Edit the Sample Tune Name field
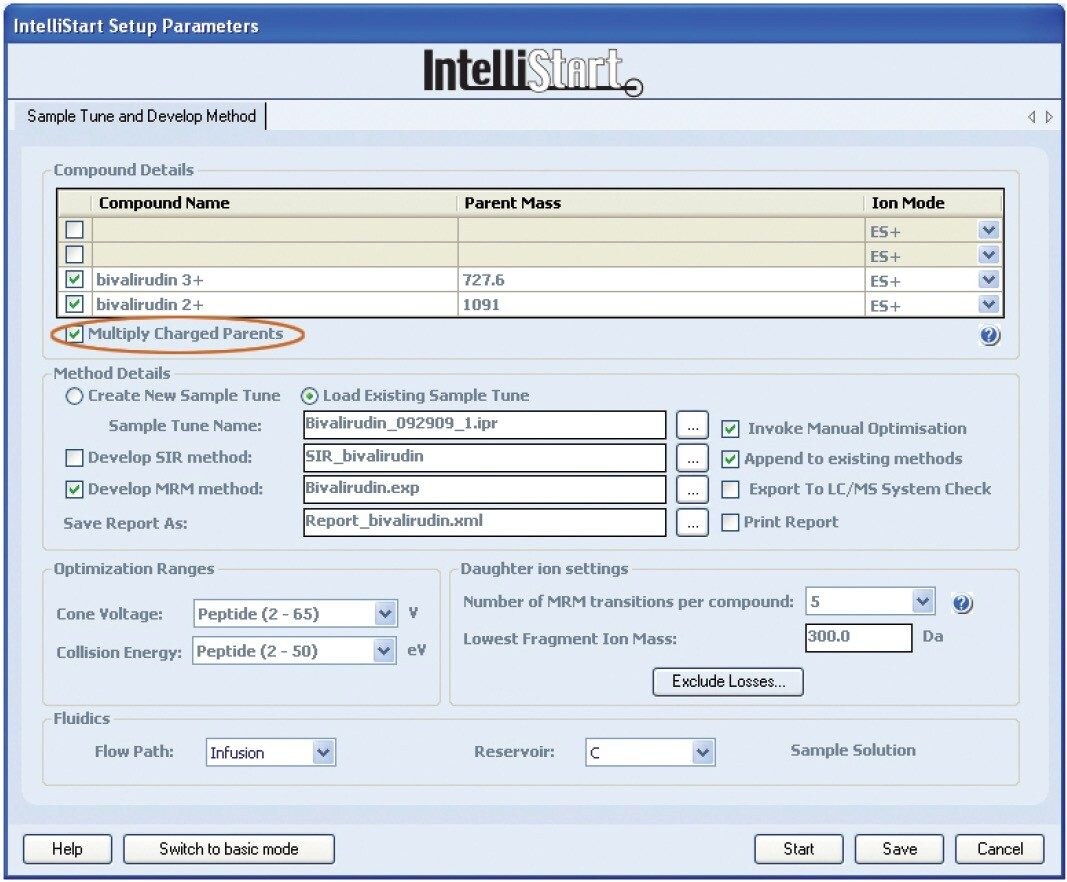 [485, 425]
